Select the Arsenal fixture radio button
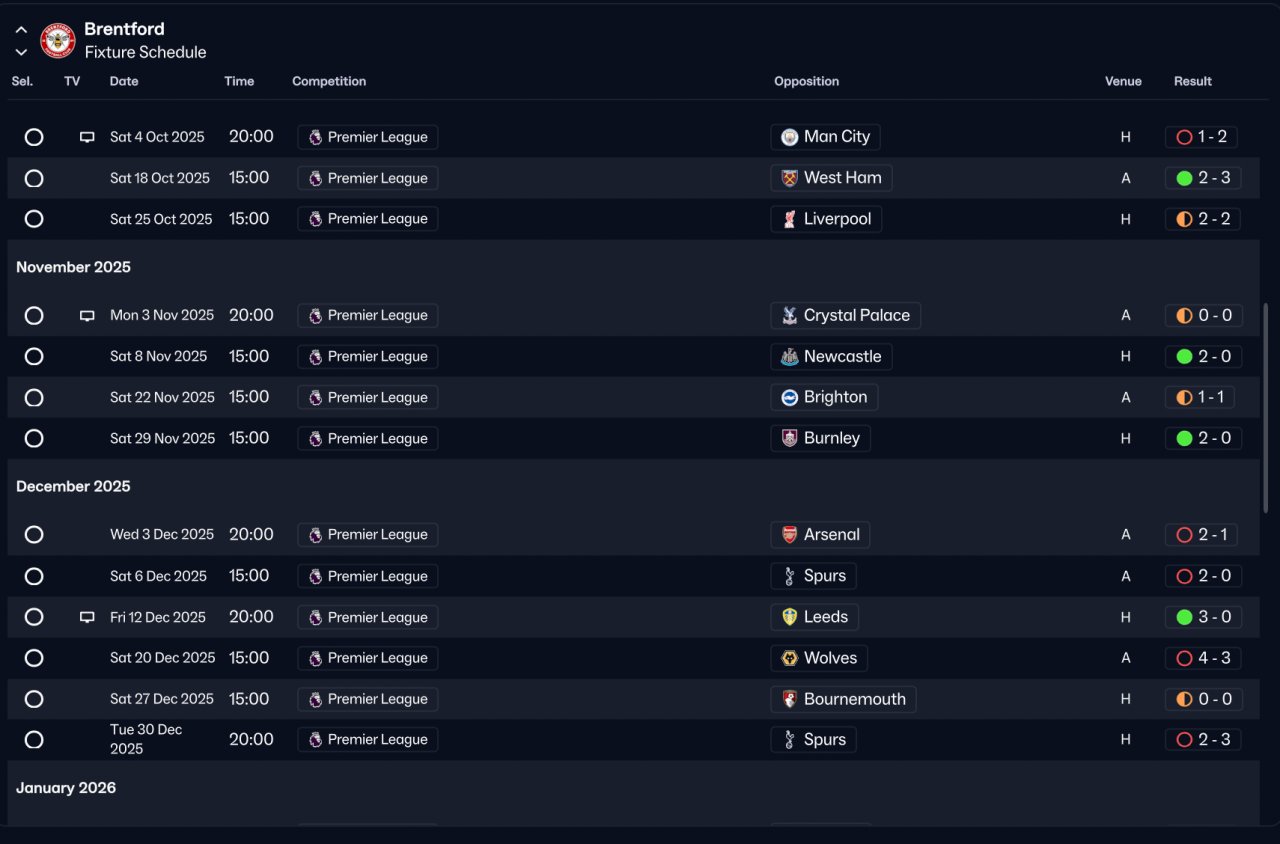This screenshot has height=844, width=1280. click(x=34, y=535)
